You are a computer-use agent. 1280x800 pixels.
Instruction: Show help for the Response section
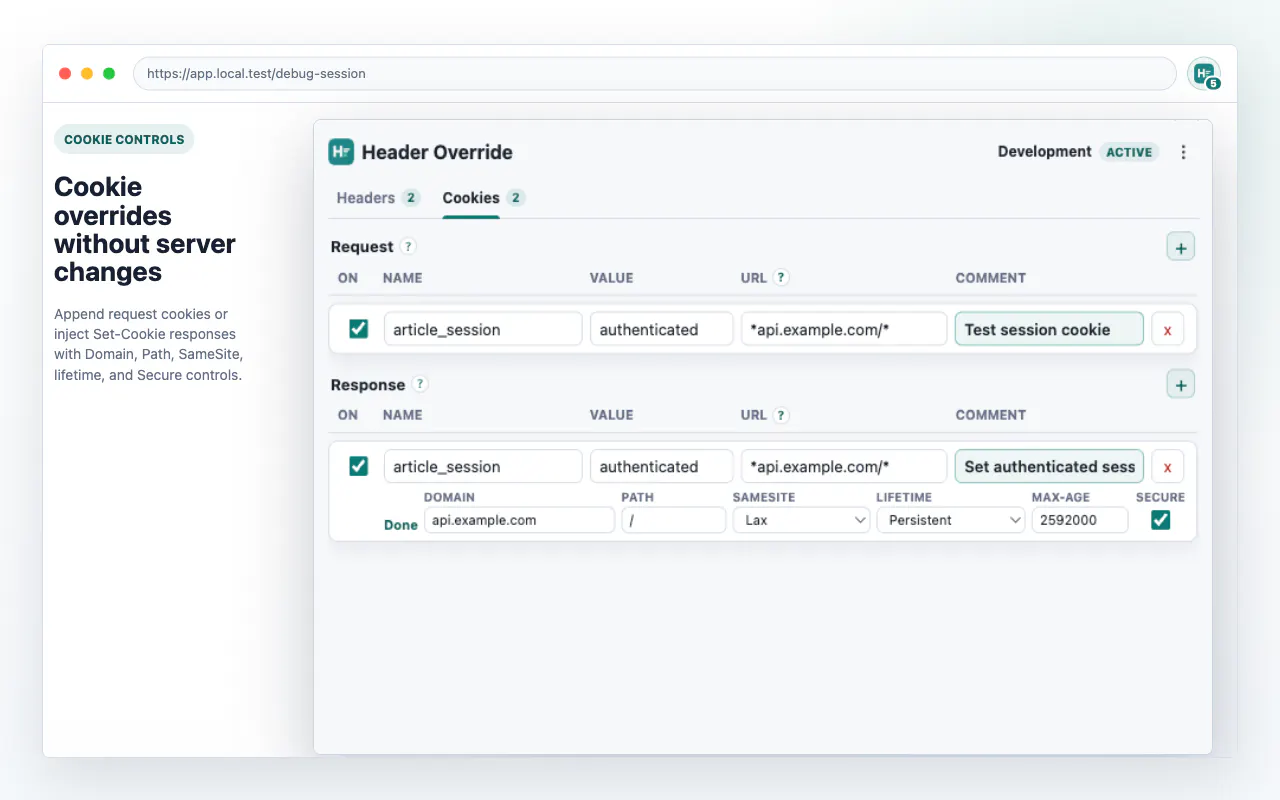(420, 384)
